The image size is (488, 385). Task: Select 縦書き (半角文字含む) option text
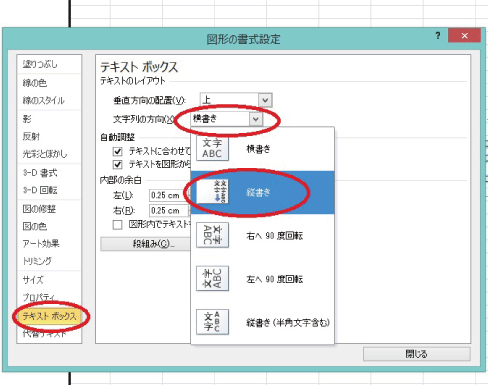click(288, 322)
